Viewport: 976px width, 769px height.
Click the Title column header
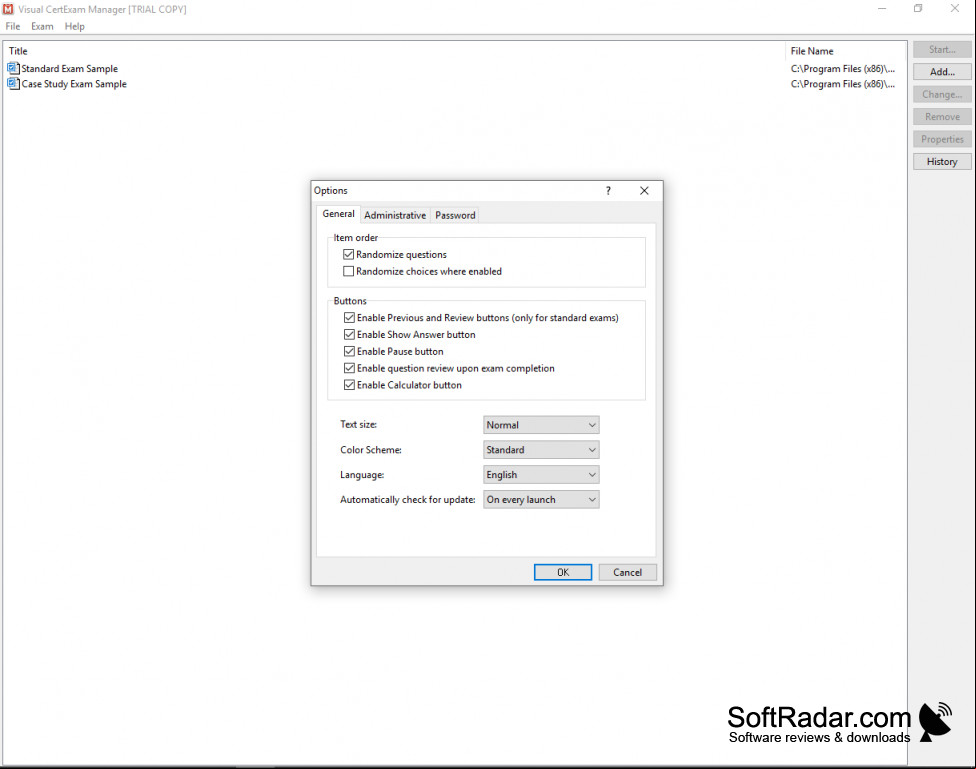395,51
